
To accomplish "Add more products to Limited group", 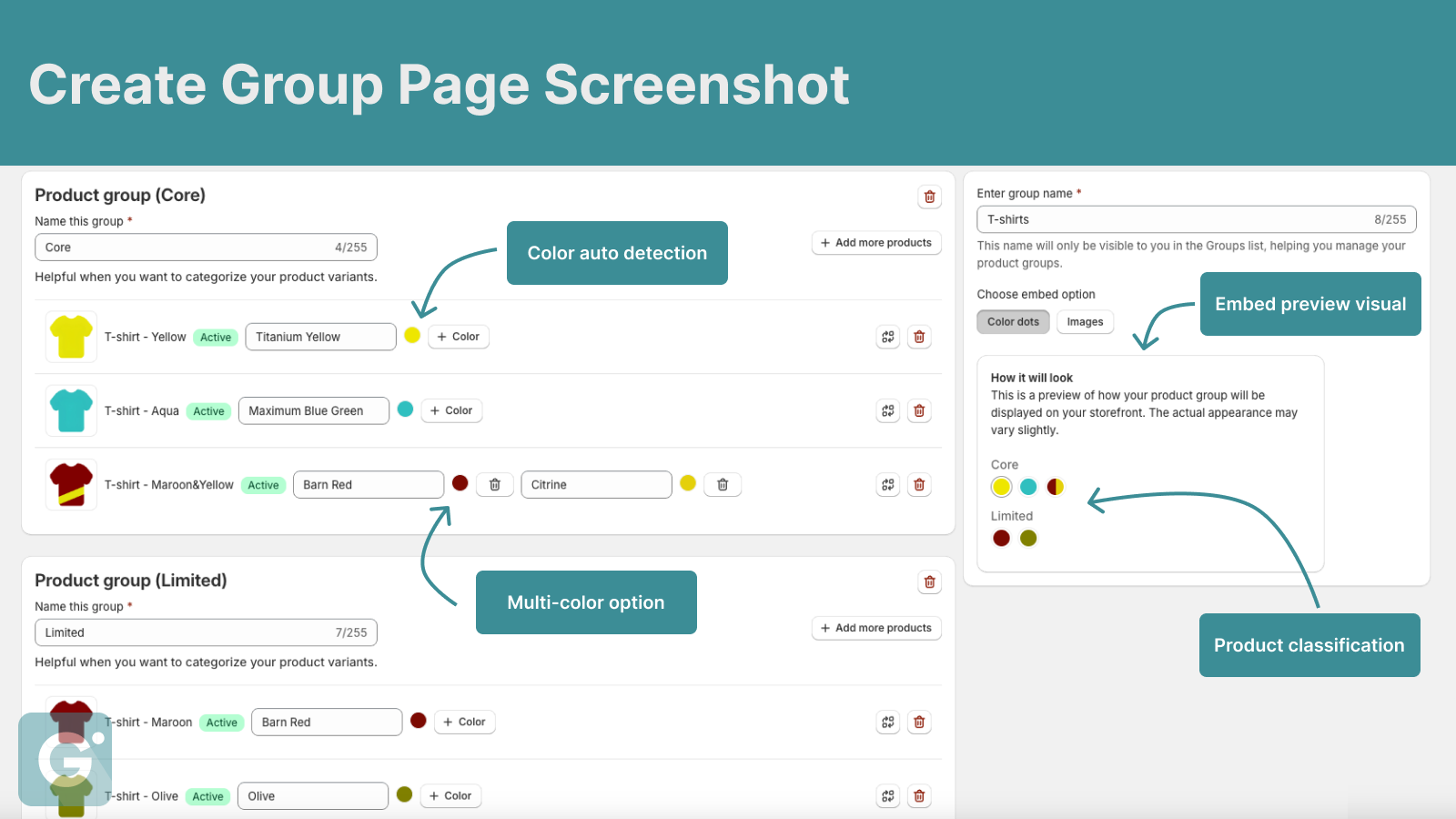I will point(876,628).
